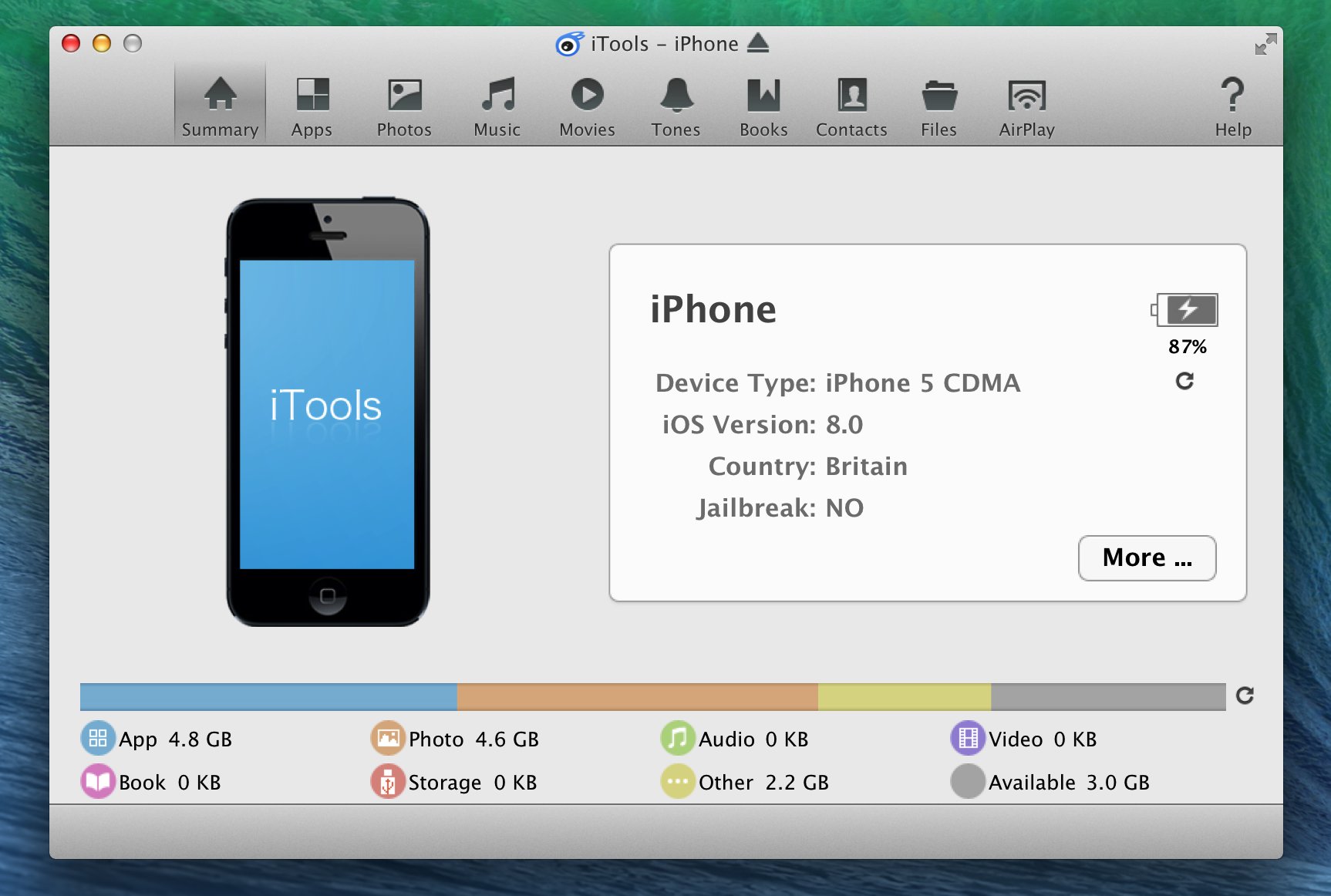Image resolution: width=1331 pixels, height=896 pixels.
Task: Click the blue App storage segment
Action: [268, 696]
